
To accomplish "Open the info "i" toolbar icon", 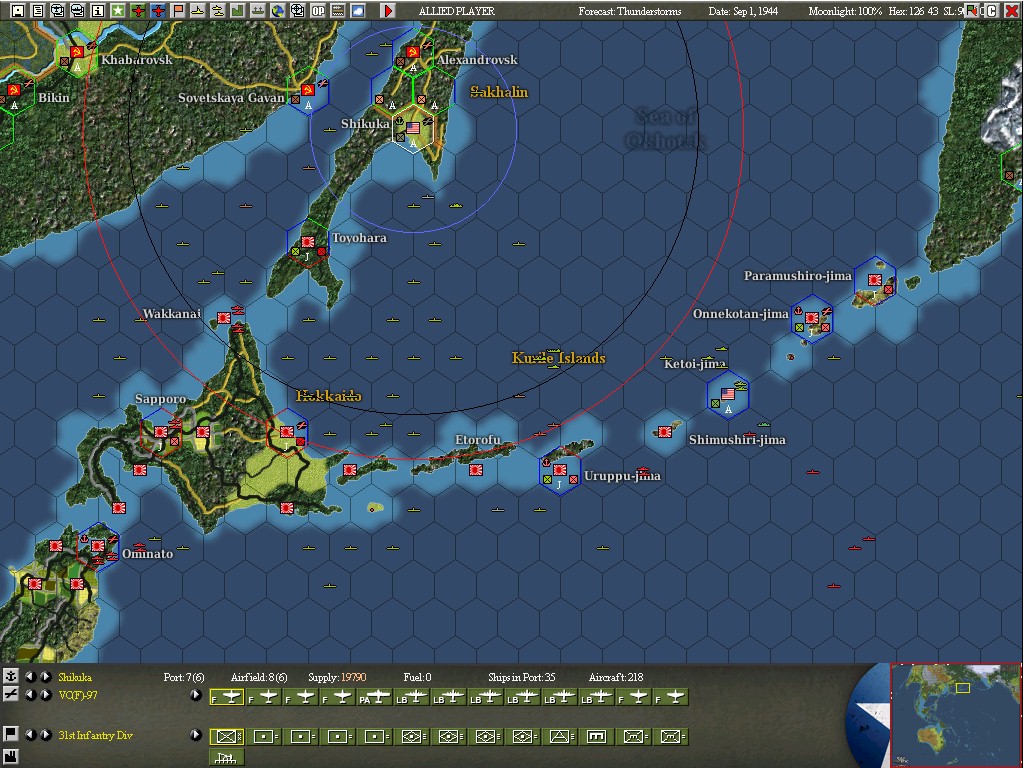I will tap(97, 10).
